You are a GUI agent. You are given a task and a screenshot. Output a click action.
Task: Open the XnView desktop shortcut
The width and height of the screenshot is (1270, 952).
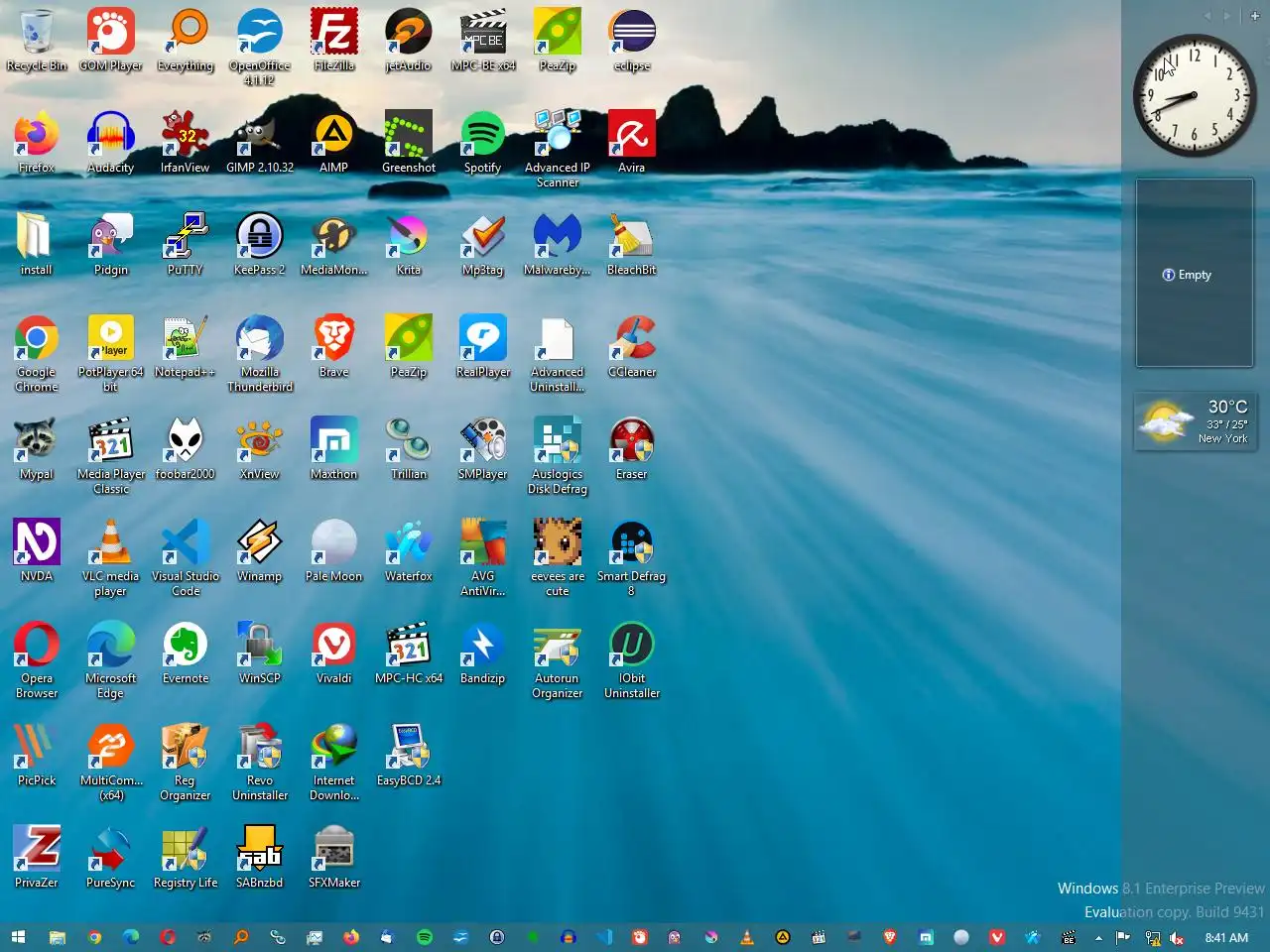click(260, 449)
